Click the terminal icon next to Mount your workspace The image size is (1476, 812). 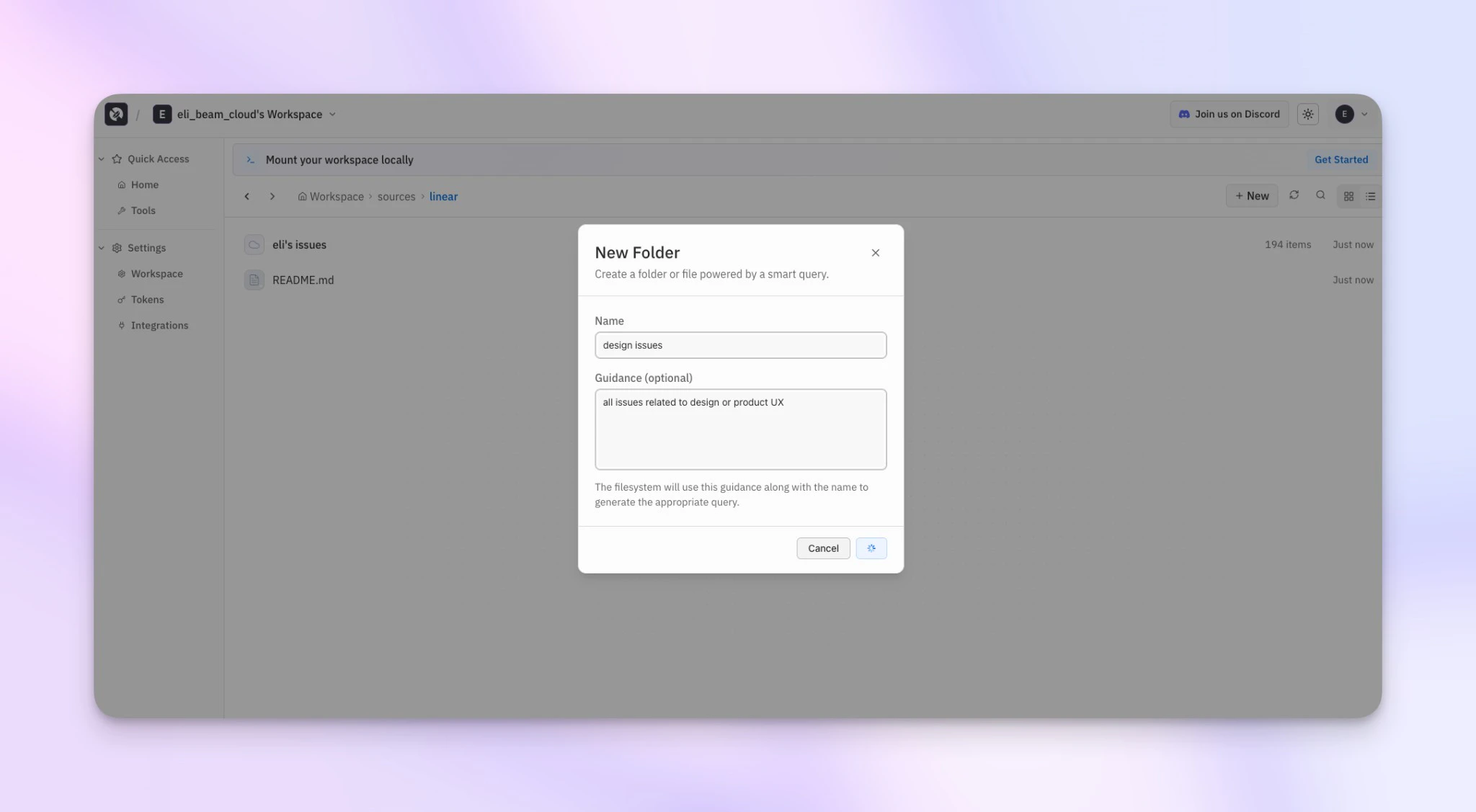(x=250, y=160)
